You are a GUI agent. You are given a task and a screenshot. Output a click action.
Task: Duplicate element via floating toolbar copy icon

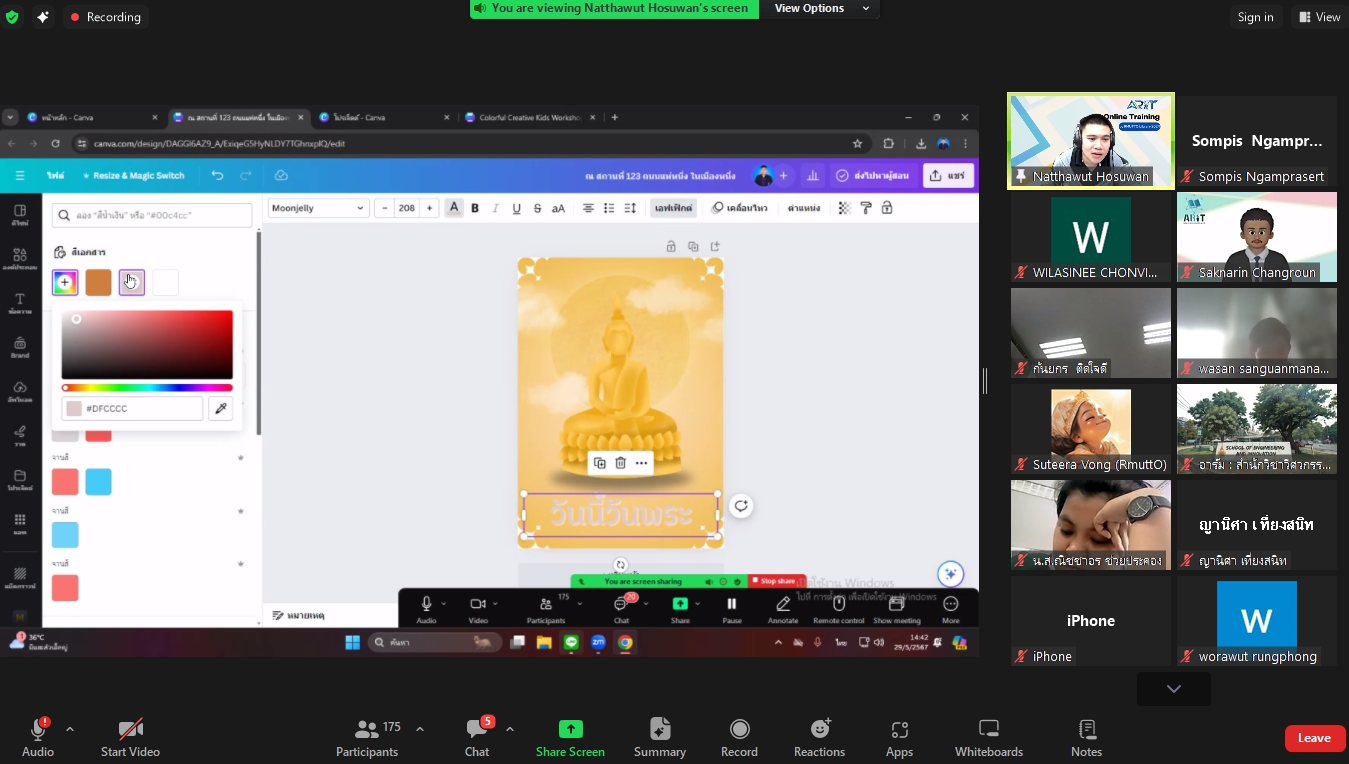(x=599, y=463)
